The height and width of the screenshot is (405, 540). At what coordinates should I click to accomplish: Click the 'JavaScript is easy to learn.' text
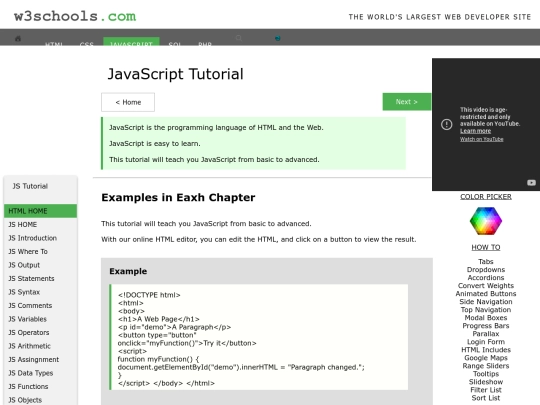pos(155,144)
